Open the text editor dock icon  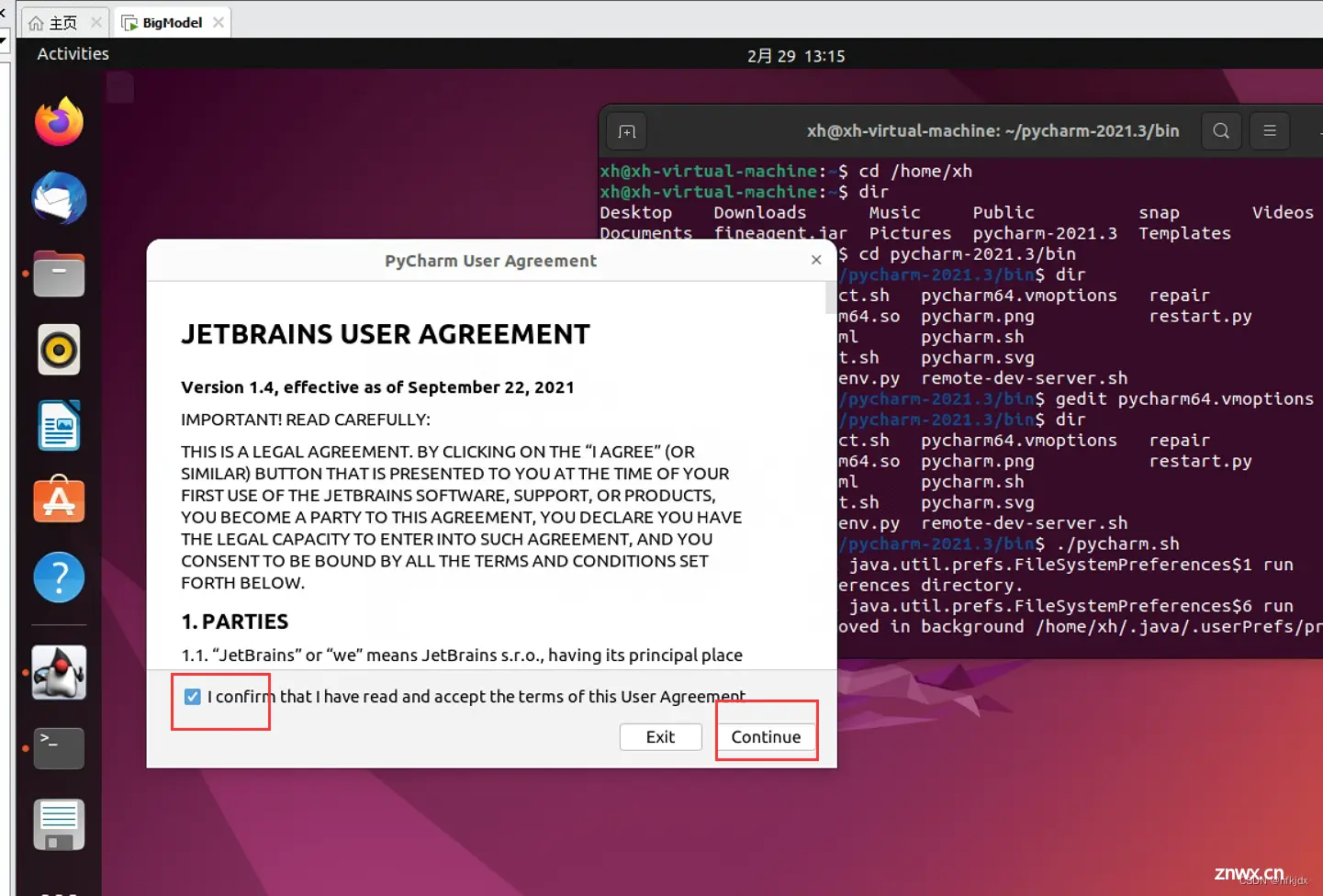(x=59, y=824)
